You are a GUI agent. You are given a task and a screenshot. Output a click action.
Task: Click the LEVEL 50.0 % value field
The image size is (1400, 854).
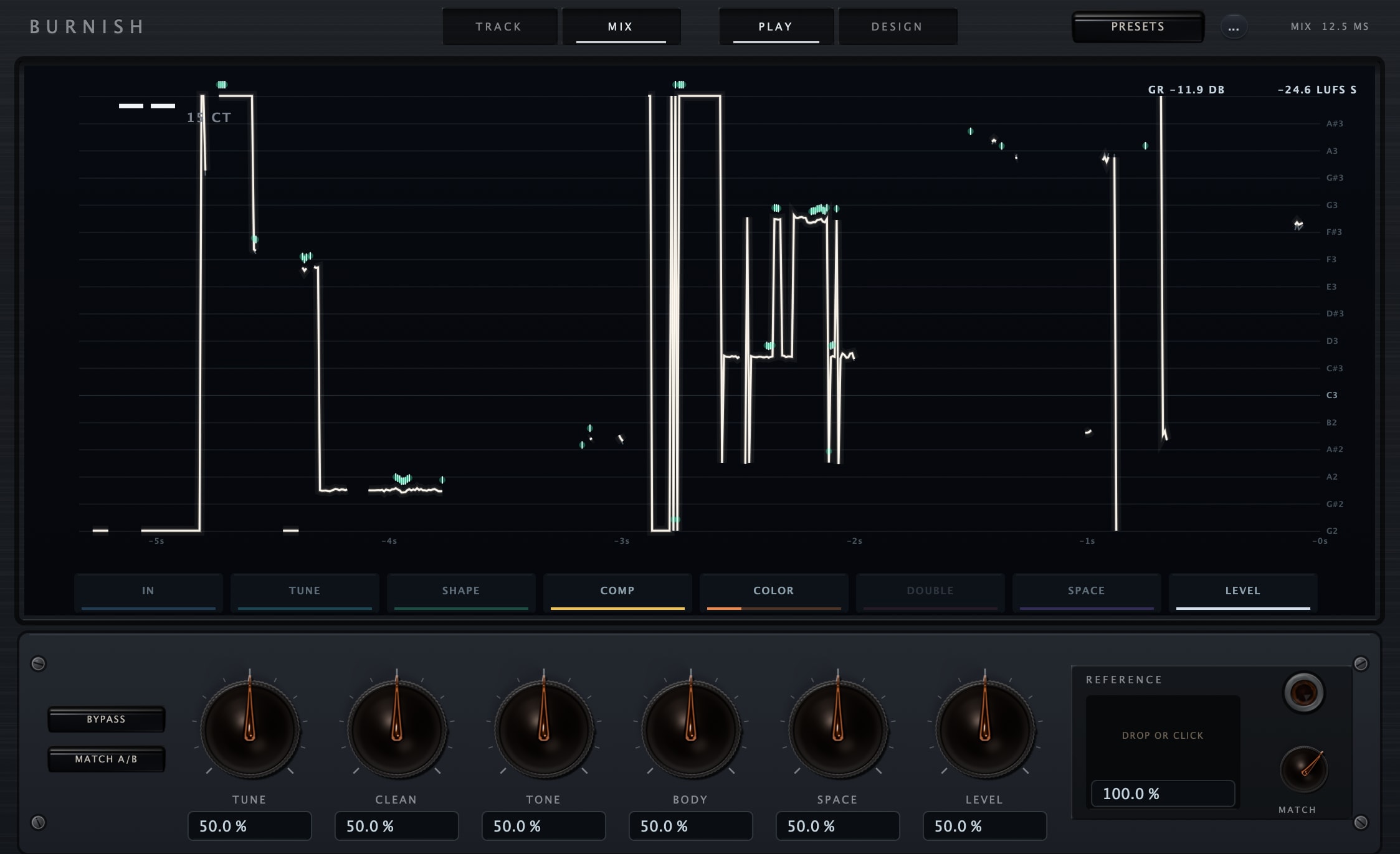984,826
